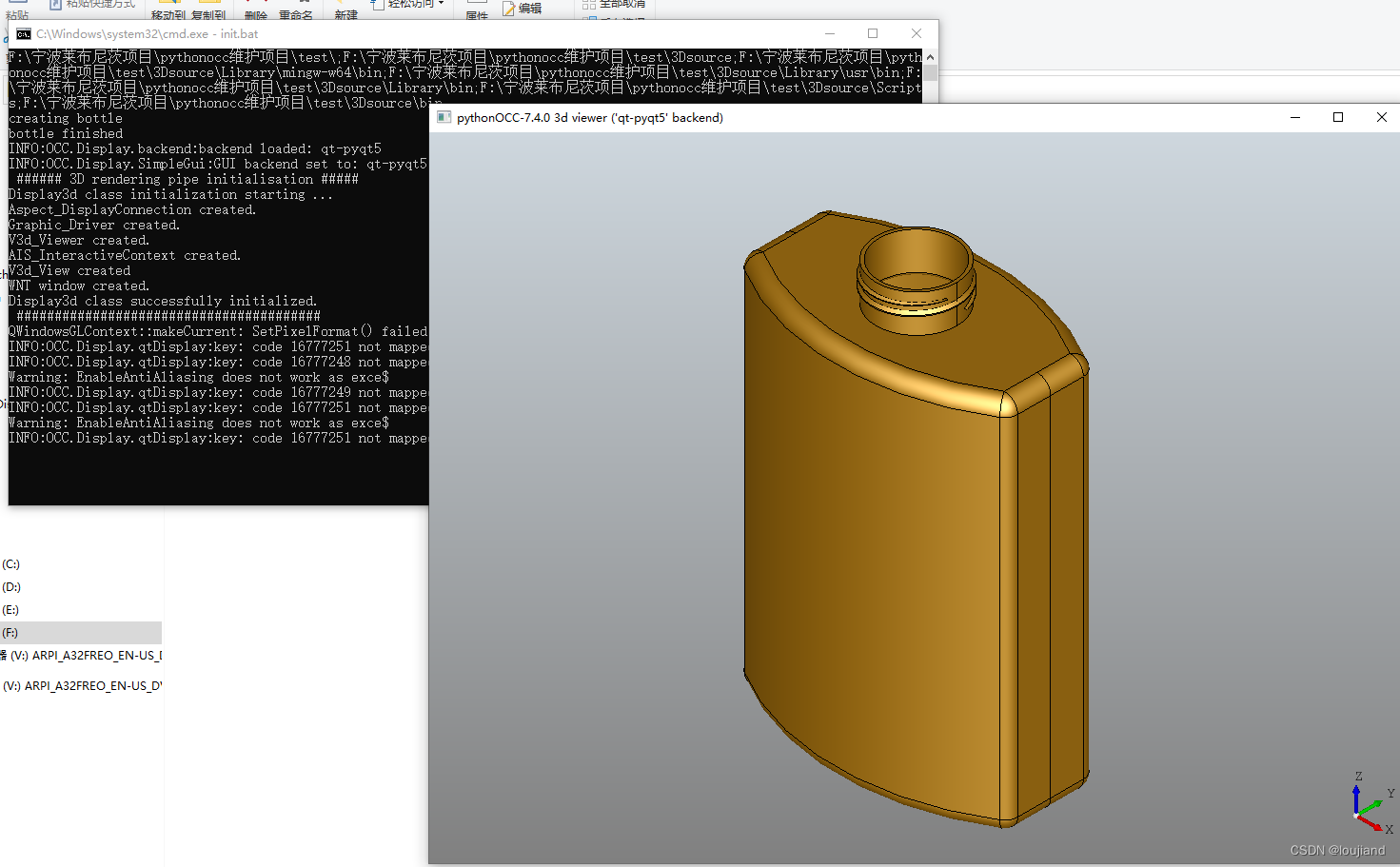Close the cmd.exe init.bat window

pos(917,33)
